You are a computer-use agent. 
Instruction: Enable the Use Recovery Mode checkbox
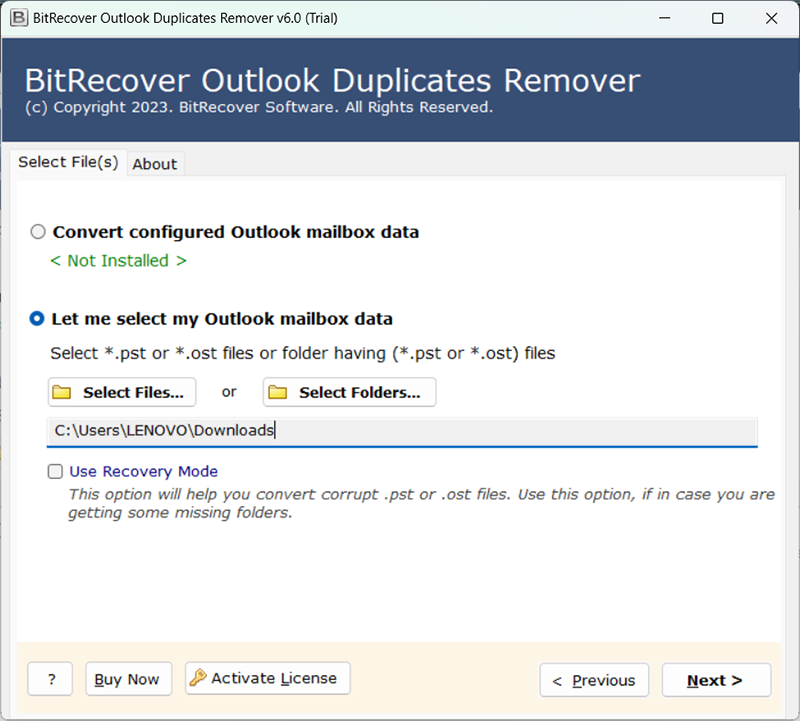click(55, 471)
